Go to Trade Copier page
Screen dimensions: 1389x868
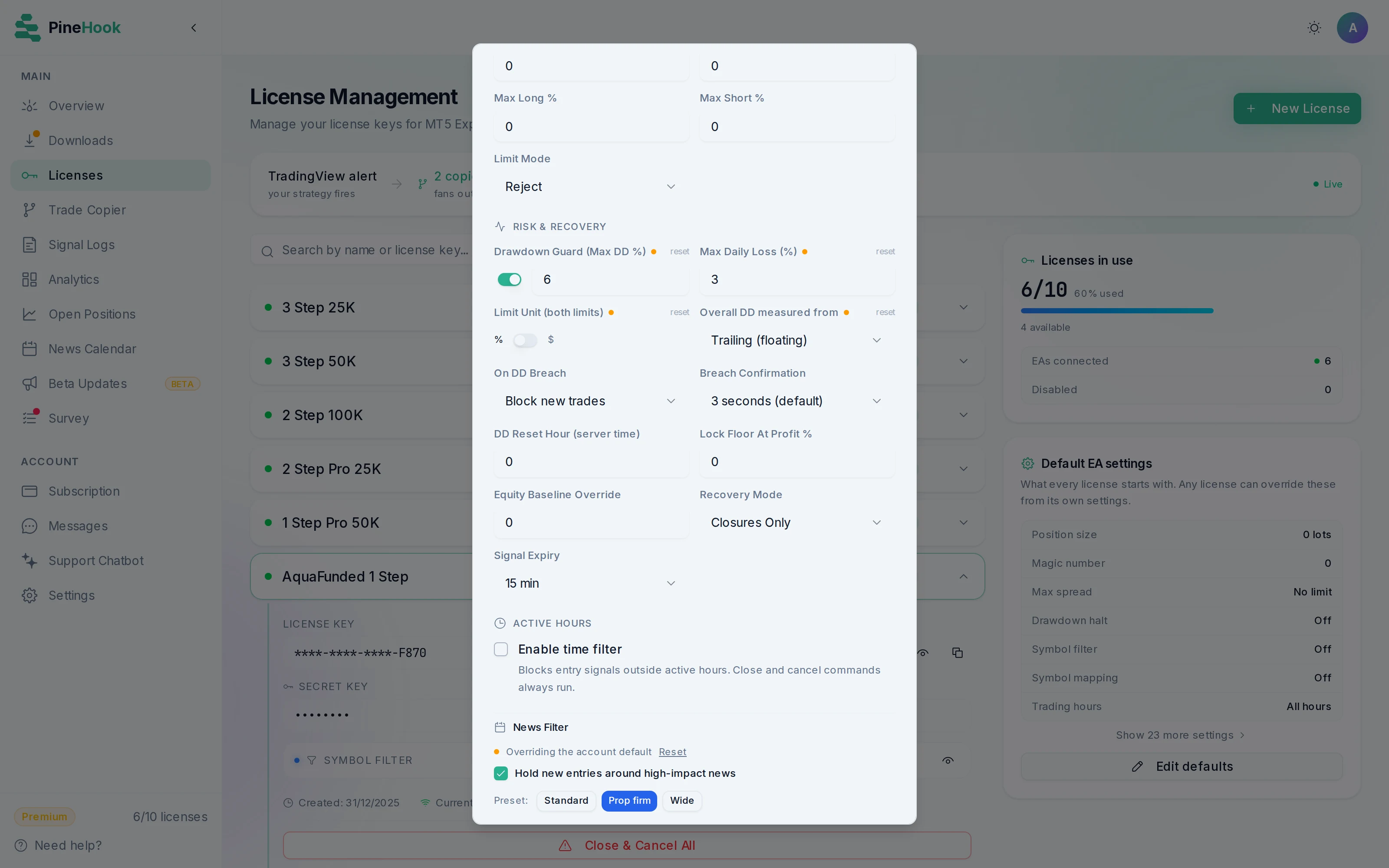pos(111,210)
